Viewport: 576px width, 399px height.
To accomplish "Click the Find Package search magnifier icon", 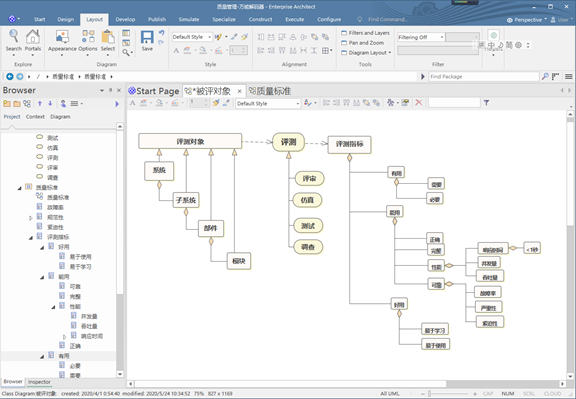I will click(545, 76).
